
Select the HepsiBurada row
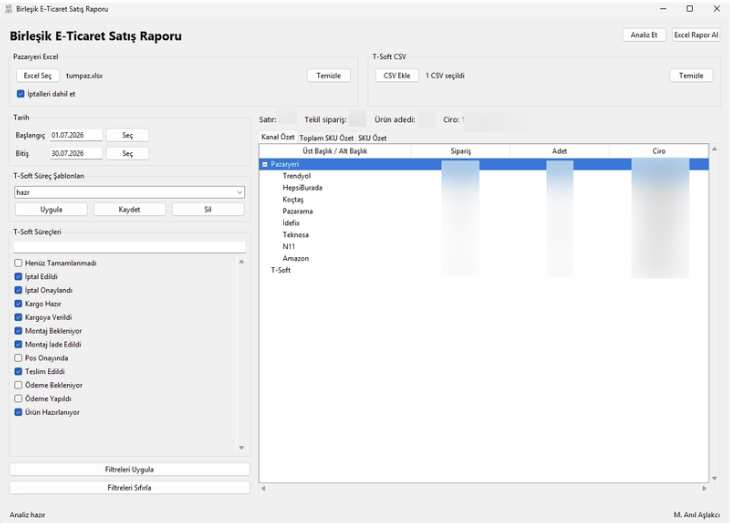(x=484, y=188)
